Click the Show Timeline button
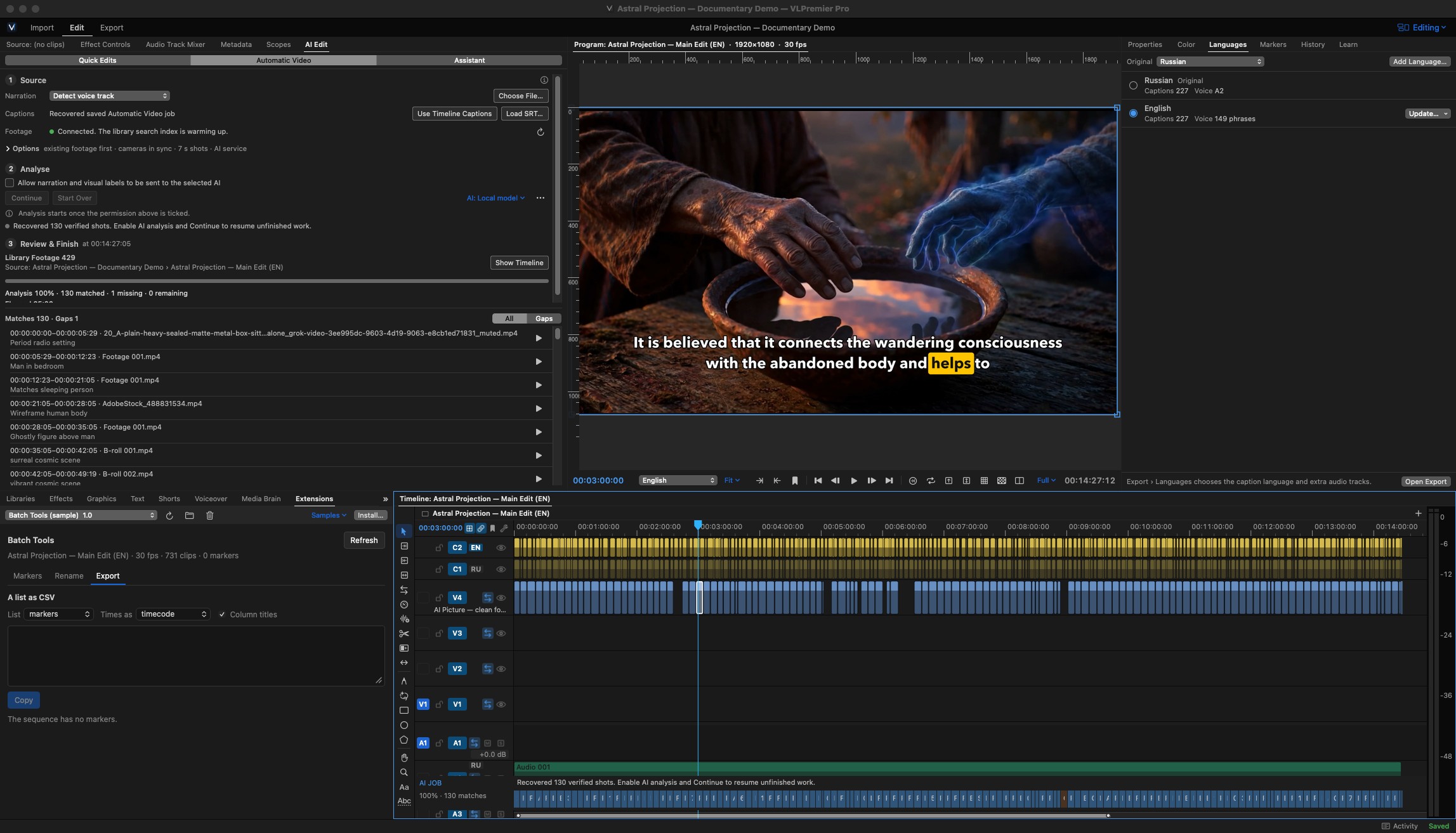The image size is (1456, 833). pyautogui.click(x=519, y=263)
